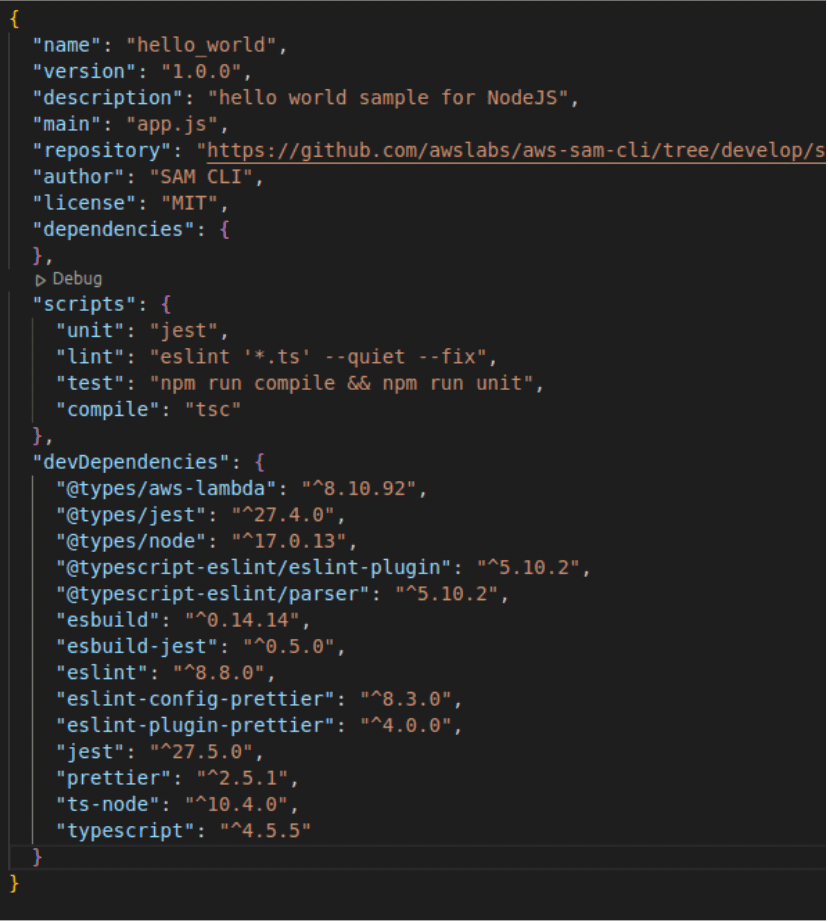828x922 pixels.
Task: Click the "jest" unit script value
Action: 183,331
